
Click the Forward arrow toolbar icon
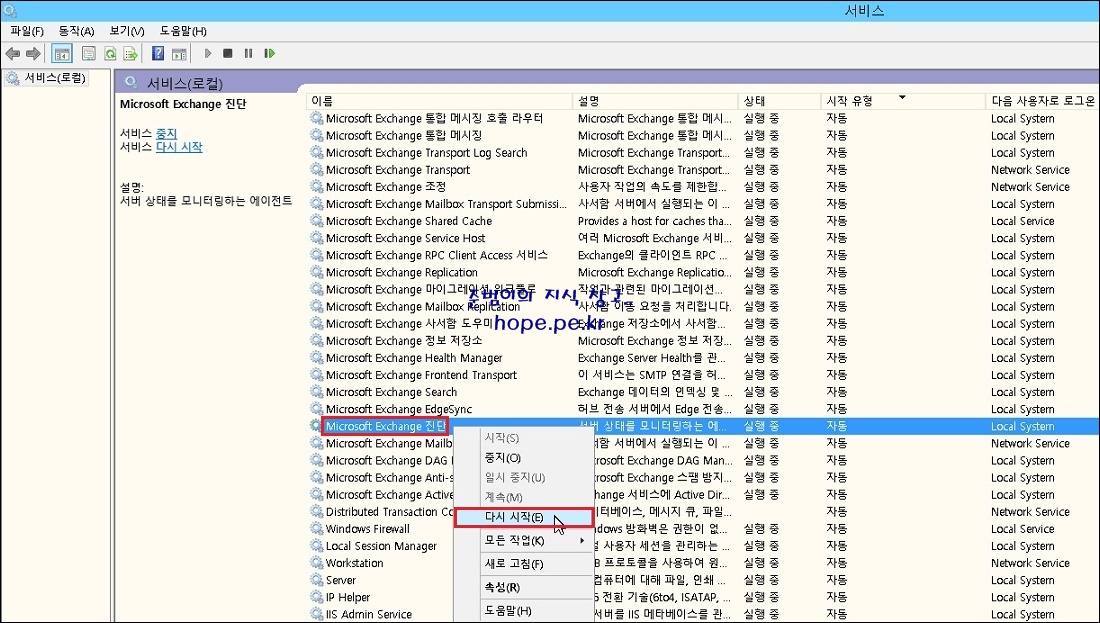point(33,53)
